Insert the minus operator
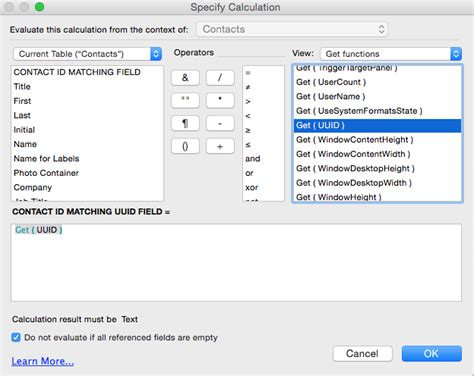The image size is (474, 376). coord(220,123)
